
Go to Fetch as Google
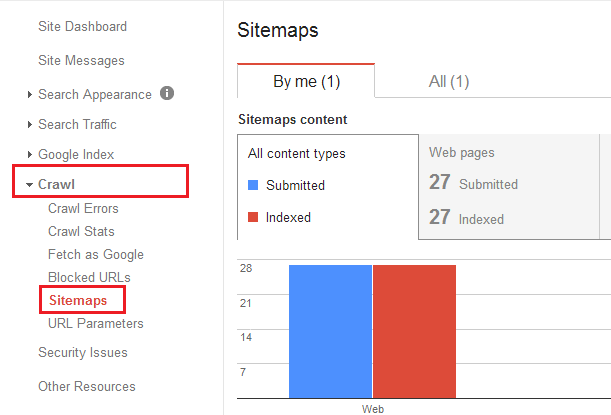coord(96,255)
